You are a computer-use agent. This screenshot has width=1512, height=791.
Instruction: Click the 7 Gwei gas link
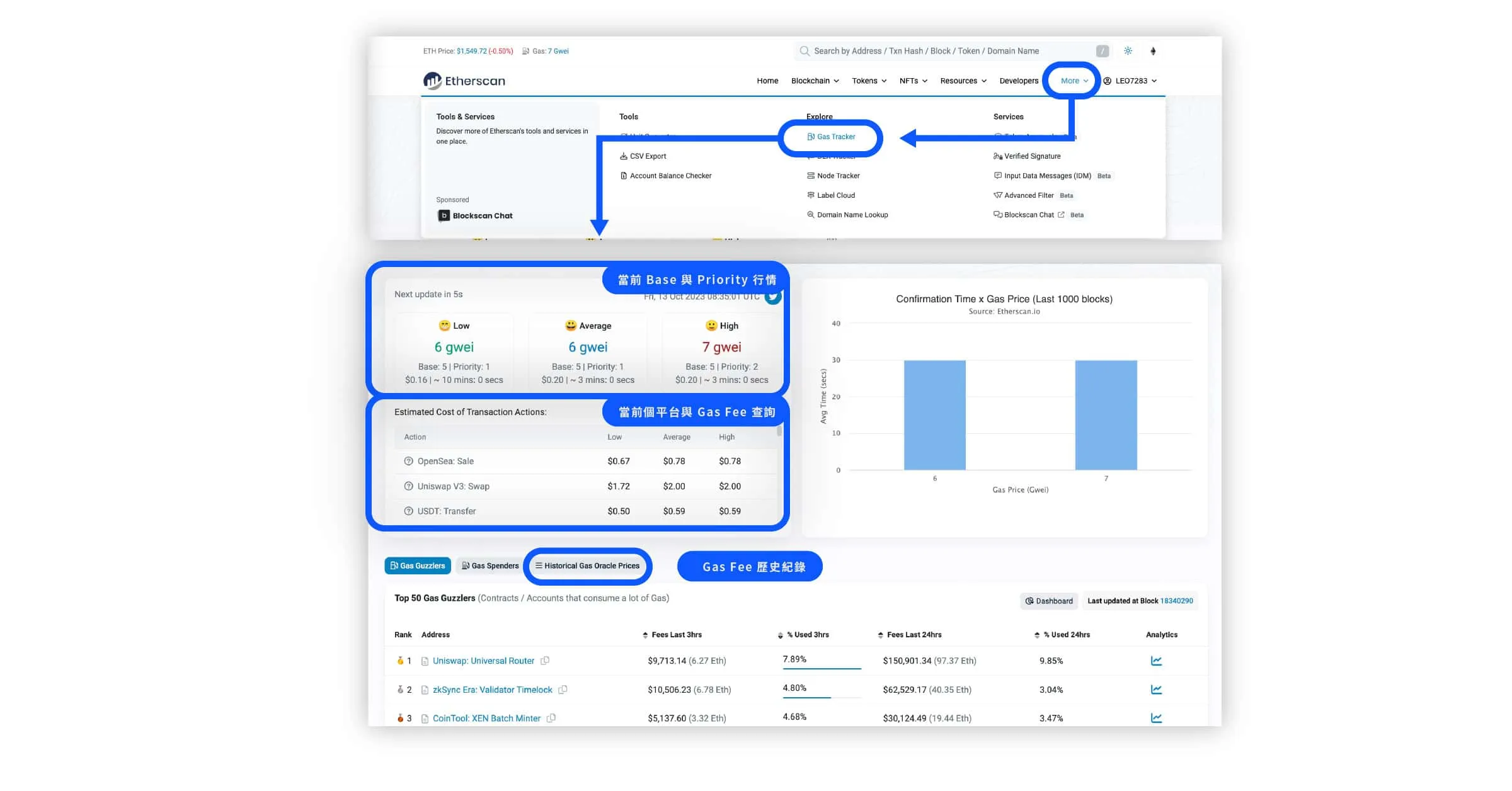click(558, 51)
